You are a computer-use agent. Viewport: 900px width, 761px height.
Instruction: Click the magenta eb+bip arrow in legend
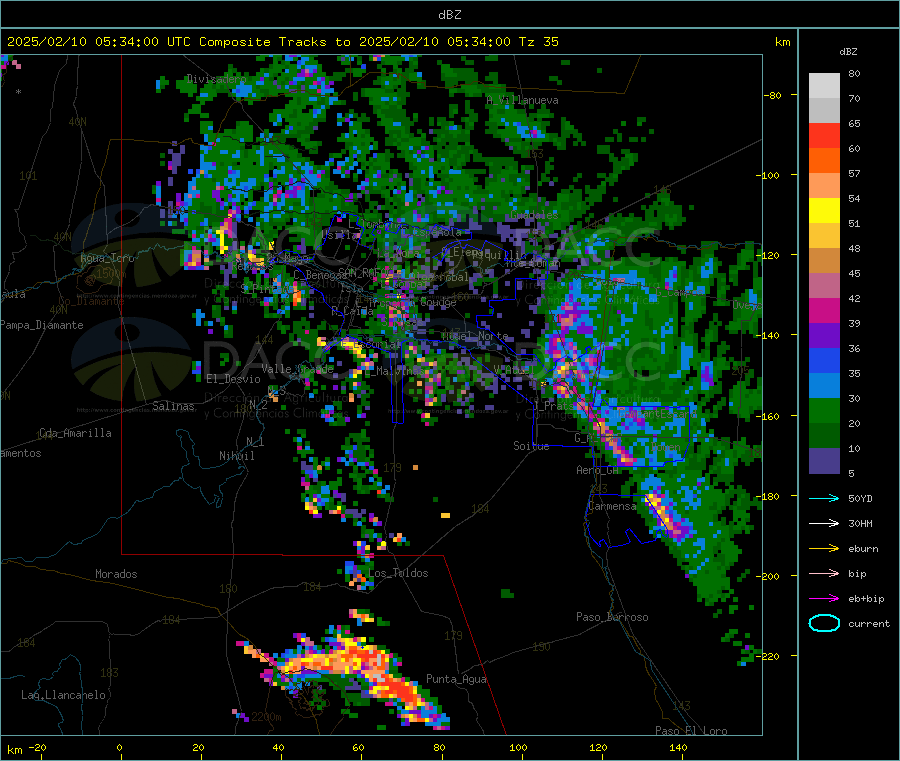point(824,599)
